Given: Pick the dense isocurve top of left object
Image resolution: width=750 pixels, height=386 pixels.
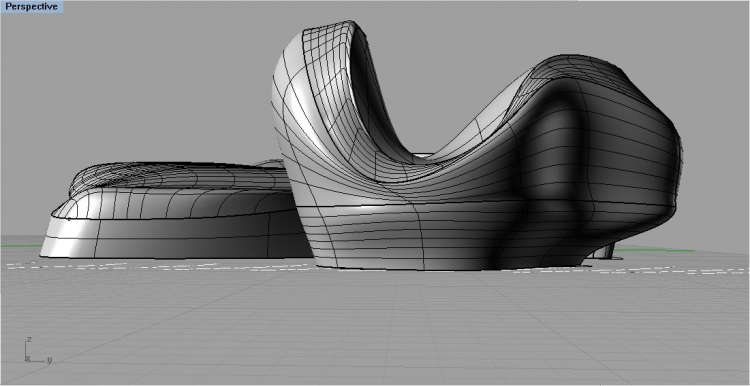Looking at the screenshot, I should (x=143, y=176).
